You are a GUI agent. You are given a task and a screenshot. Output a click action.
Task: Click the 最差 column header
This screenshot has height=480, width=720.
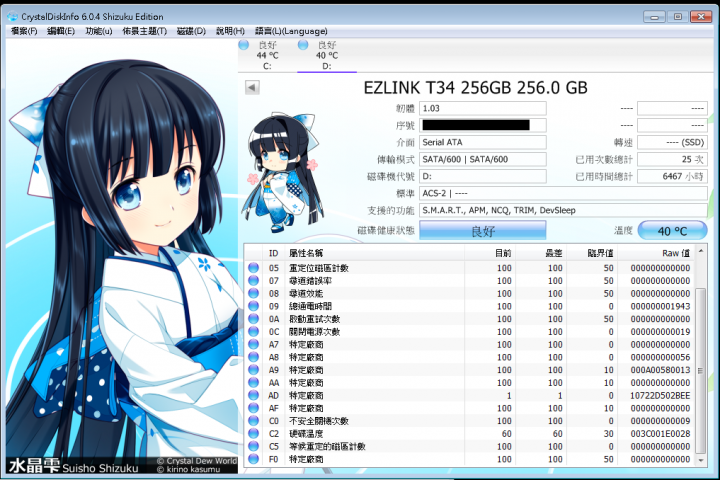(x=541, y=253)
